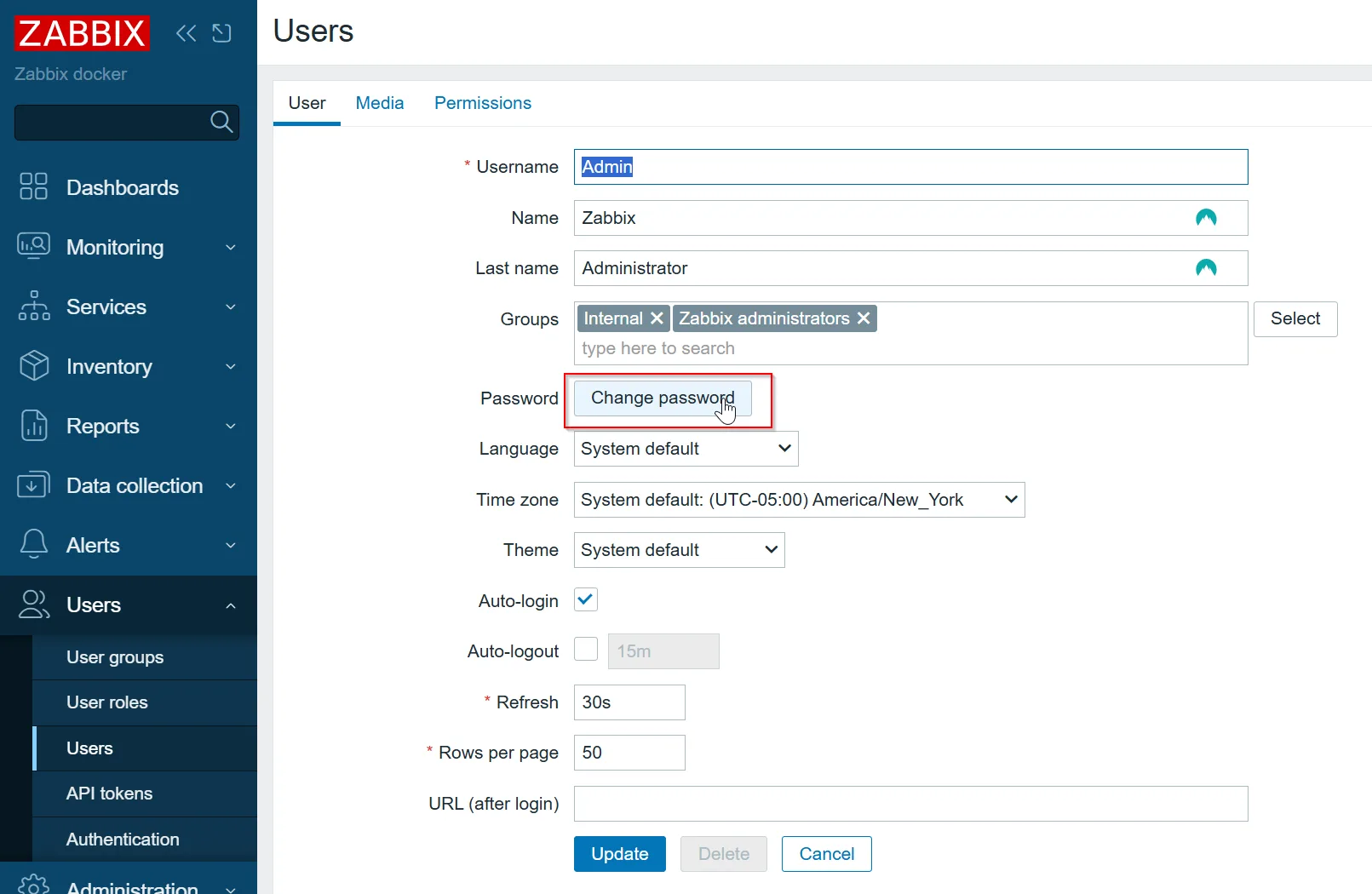Click the Data collection download icon
This screenshot has width=1372, height=894.
[x=33, y=484]
